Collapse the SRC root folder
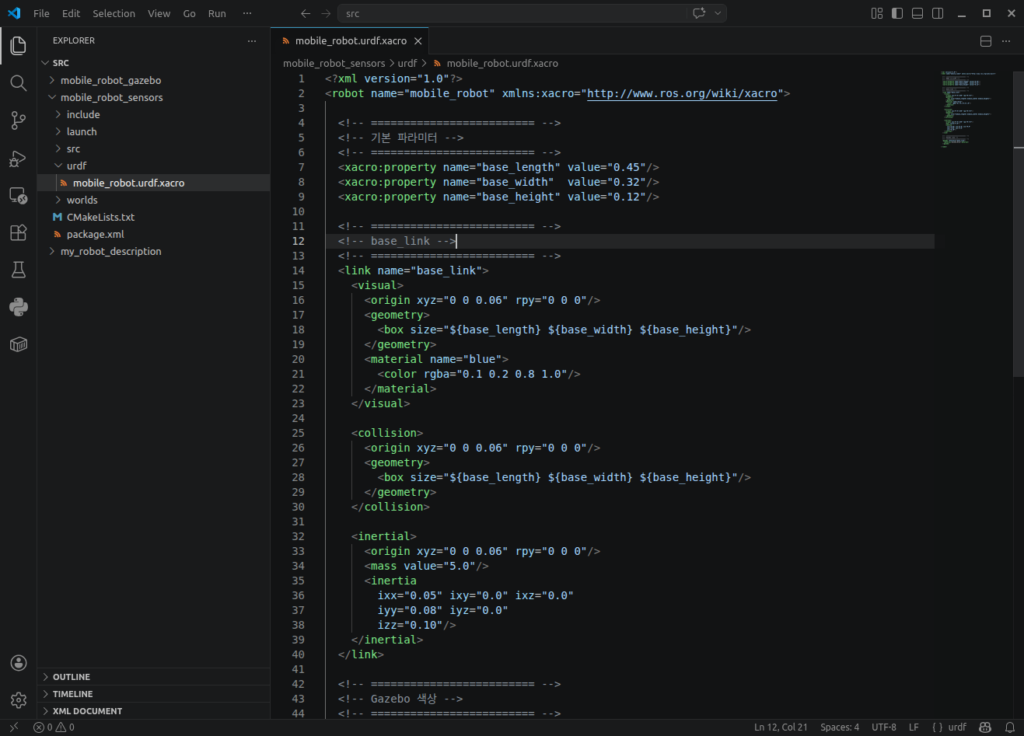The image size is (1024, 736). pos(153,63)
